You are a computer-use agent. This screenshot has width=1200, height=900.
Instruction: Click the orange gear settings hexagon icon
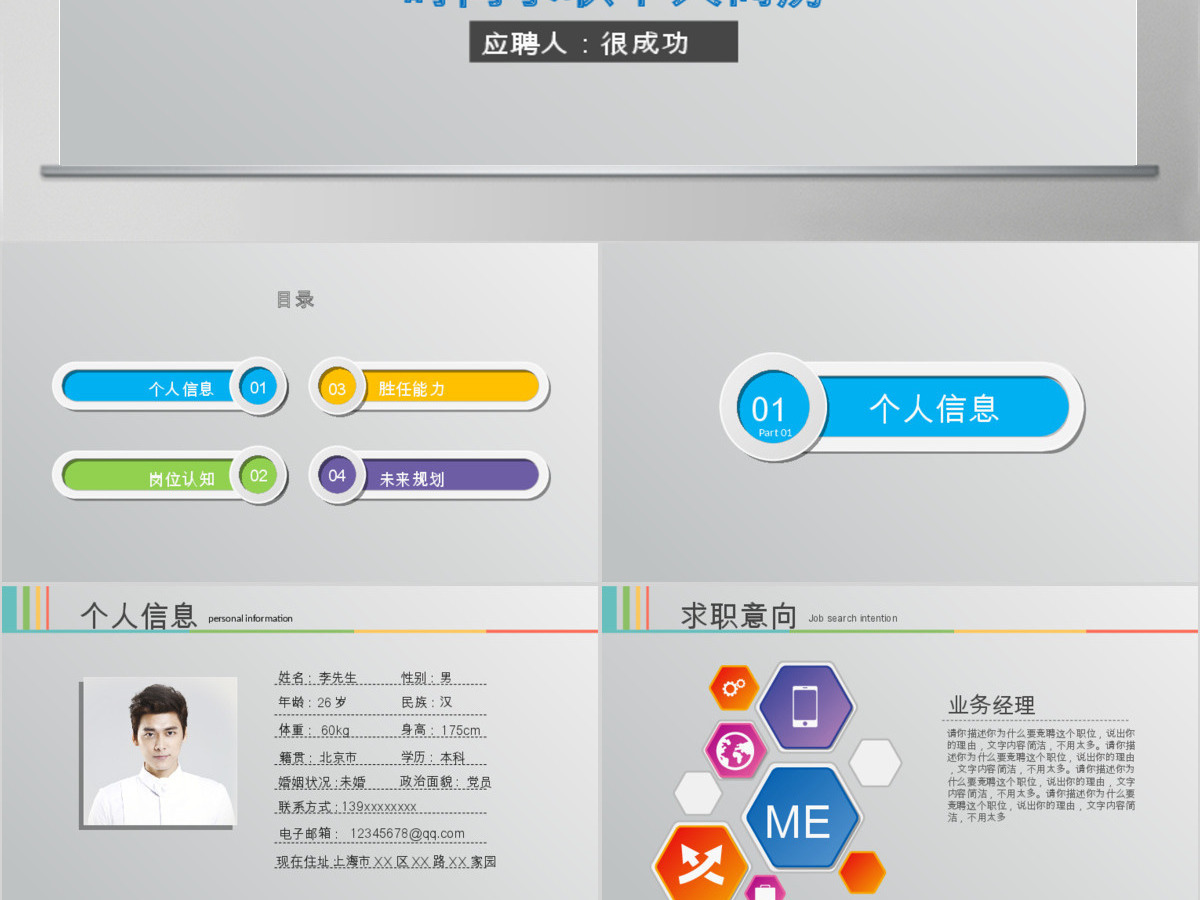pyautogui.click(x=734, y=688)
